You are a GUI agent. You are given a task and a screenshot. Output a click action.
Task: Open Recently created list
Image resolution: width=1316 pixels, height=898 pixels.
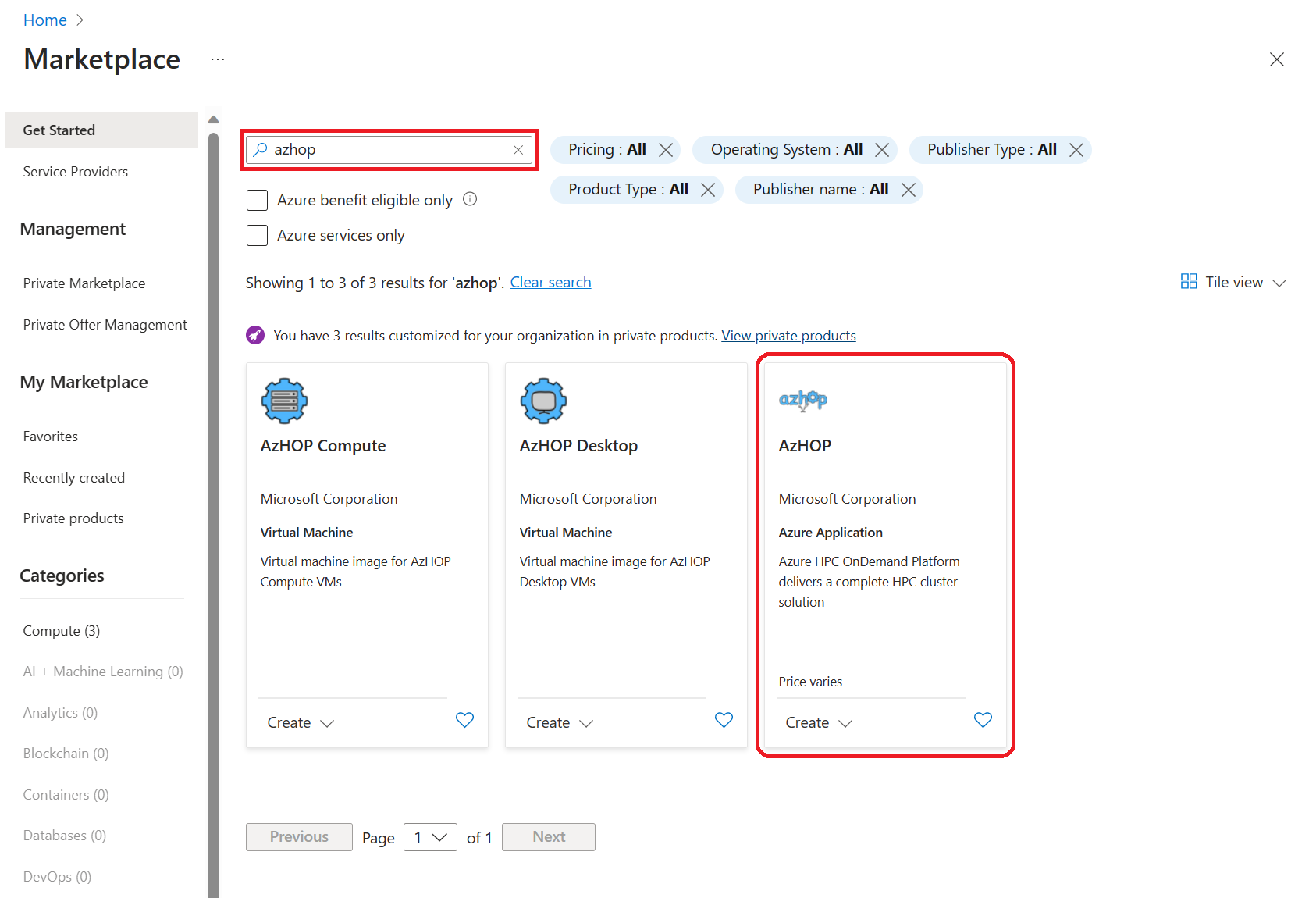[74, 478]
